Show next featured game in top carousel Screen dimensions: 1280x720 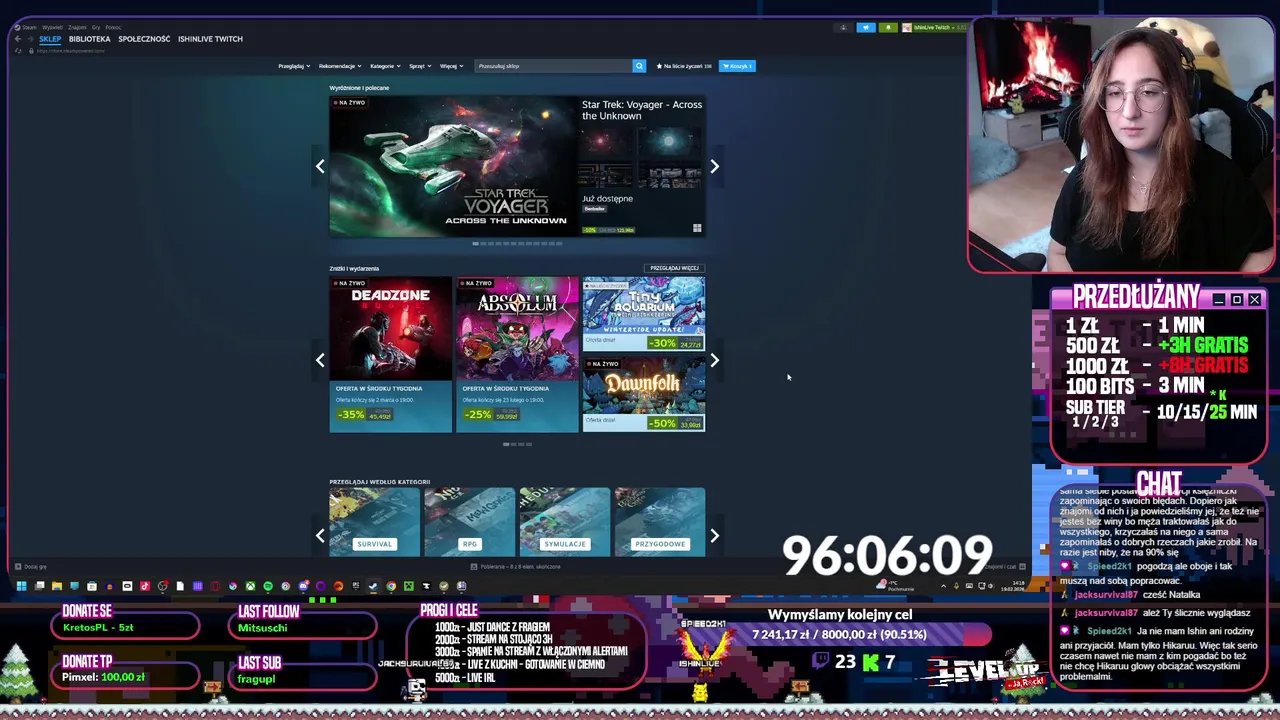tap(714, 166)
